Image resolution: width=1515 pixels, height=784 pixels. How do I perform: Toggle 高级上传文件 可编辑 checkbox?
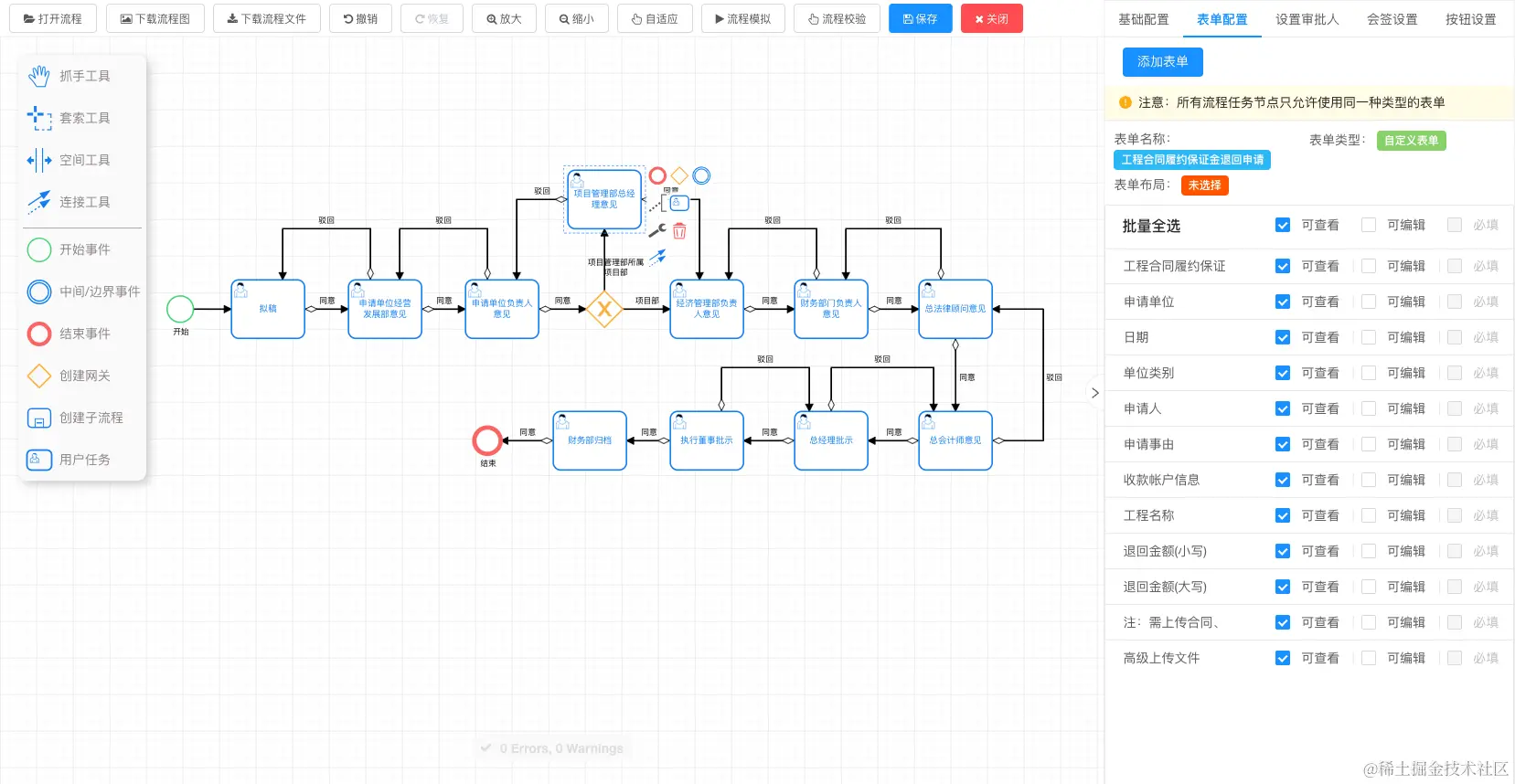[1369, 658]
